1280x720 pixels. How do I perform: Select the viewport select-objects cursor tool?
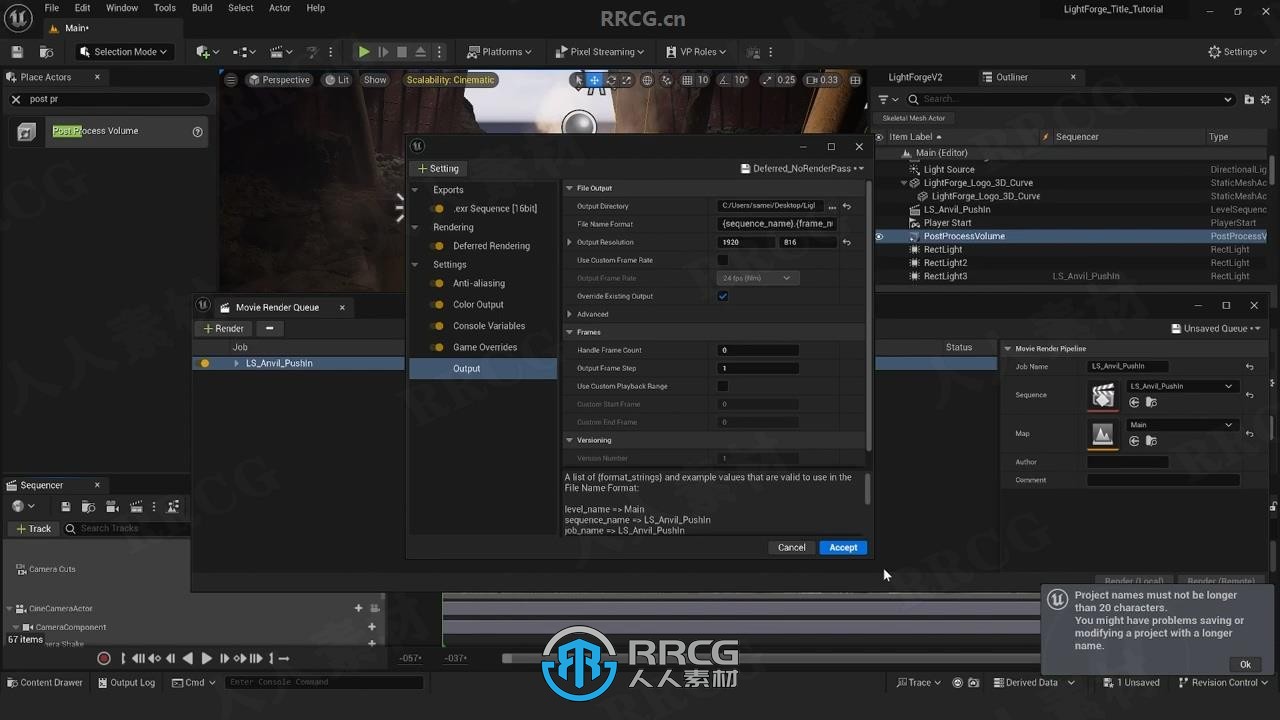pyautogui.click(x=577, y=80)
